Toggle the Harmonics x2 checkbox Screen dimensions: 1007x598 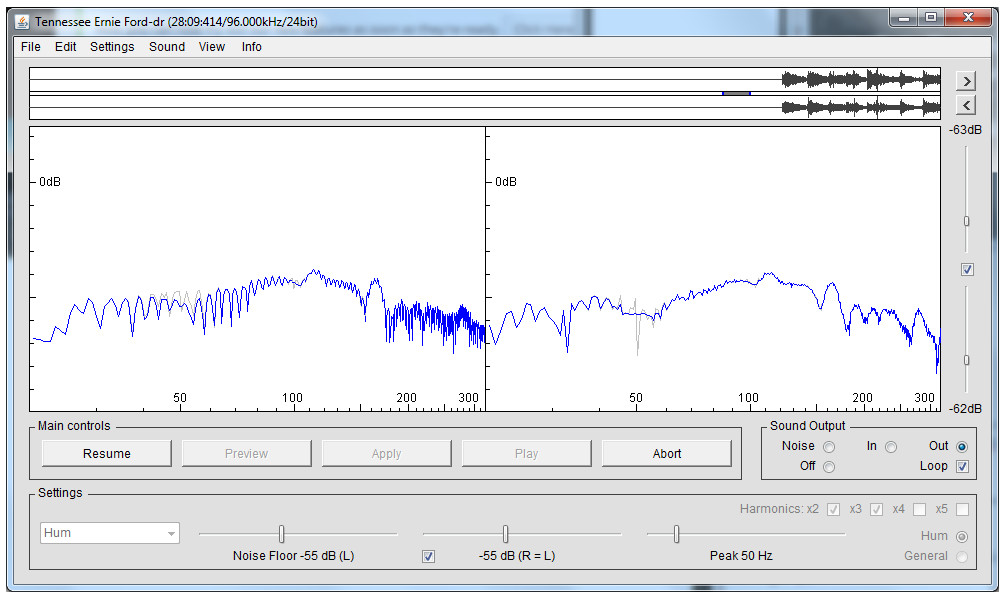point(834,509)
